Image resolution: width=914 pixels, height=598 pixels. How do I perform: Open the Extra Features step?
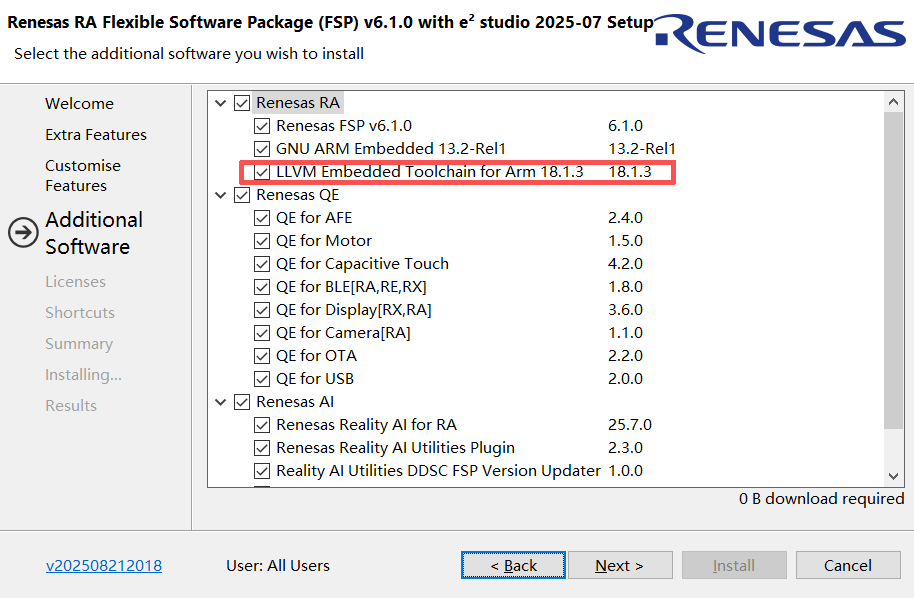point(96,135)
